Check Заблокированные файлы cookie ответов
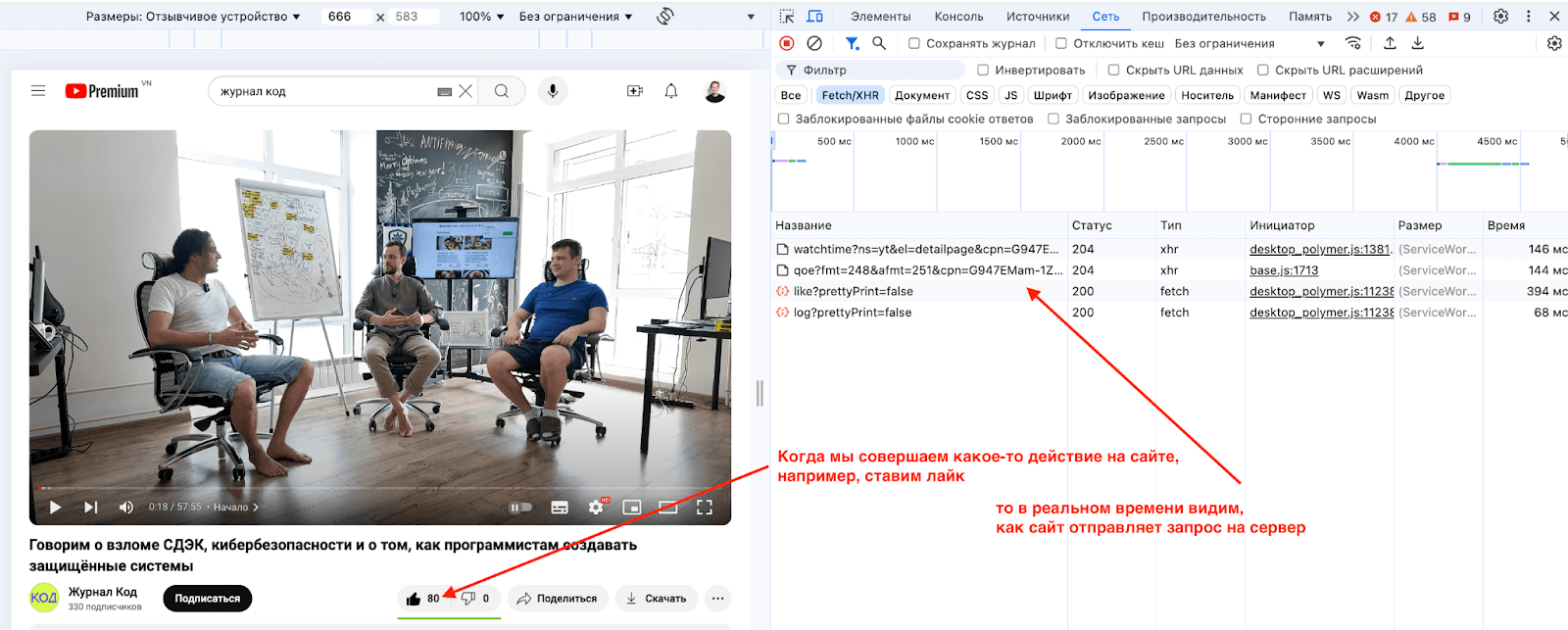The width and height of the screenshot is (1568, 630). coord(784,119)
